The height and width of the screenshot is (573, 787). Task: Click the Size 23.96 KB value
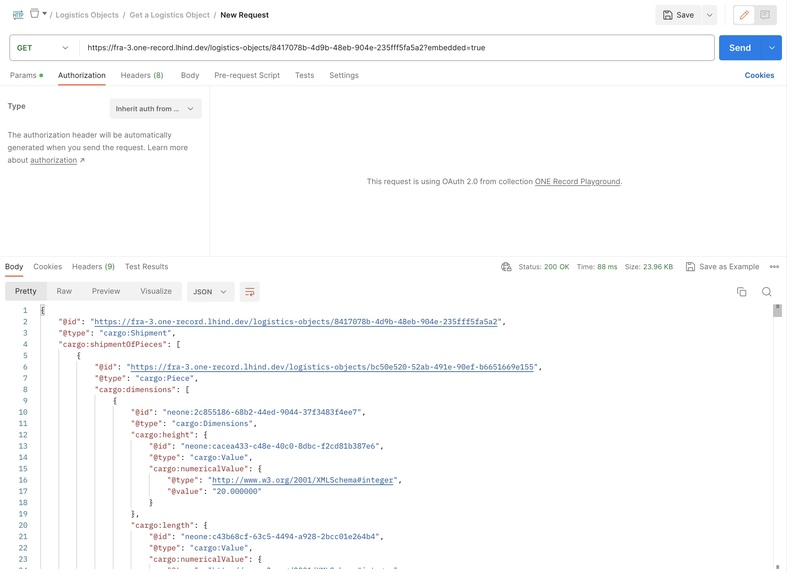pos(648,267)
